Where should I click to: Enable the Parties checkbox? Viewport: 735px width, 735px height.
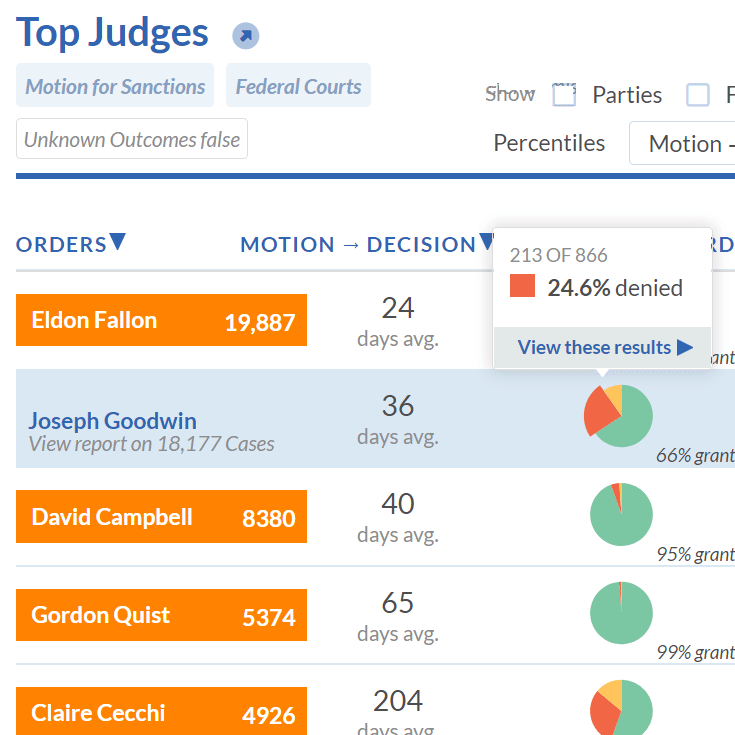click(x=564, y=95)
